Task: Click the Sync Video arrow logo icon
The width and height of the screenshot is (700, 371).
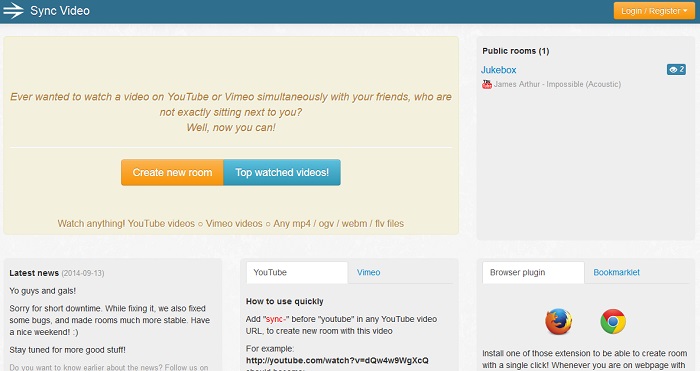Action: point(13,11)
